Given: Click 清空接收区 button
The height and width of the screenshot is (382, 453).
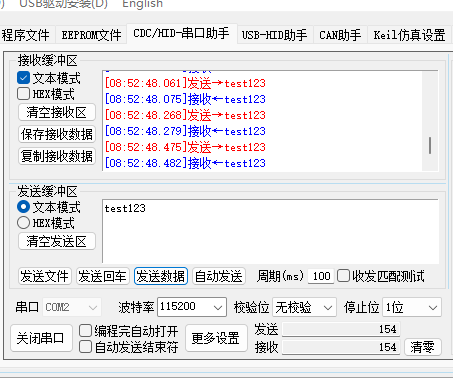Looking at the screenshot, I should [57, 112].
